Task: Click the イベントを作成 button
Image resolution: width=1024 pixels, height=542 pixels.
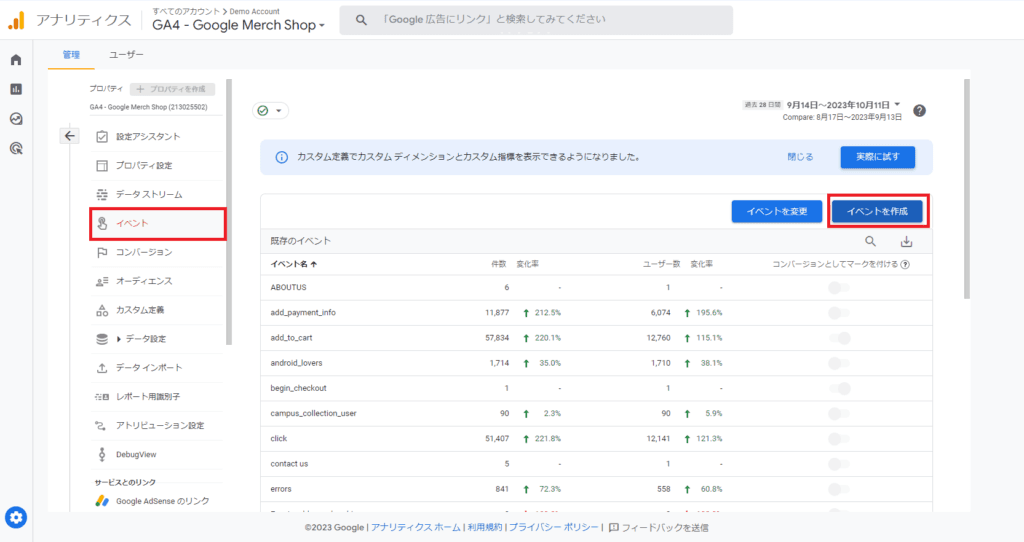Action: 877,212
